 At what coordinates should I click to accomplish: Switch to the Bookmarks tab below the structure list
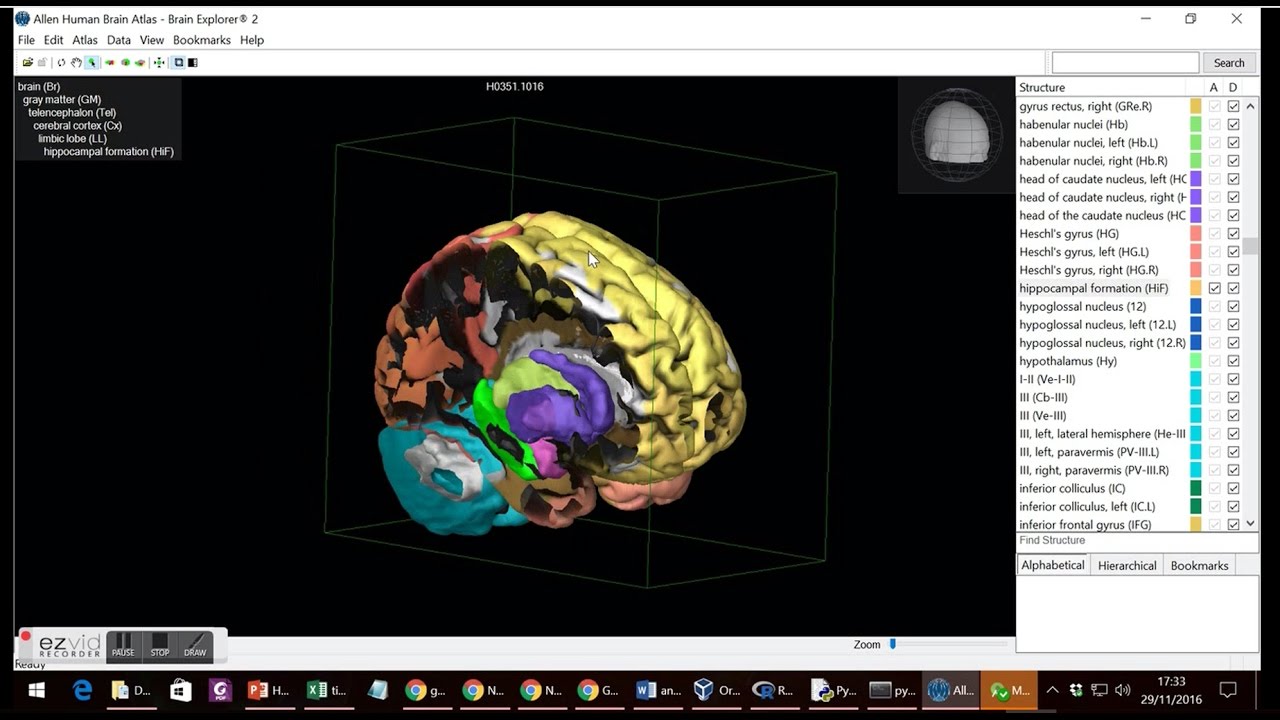1199,565
